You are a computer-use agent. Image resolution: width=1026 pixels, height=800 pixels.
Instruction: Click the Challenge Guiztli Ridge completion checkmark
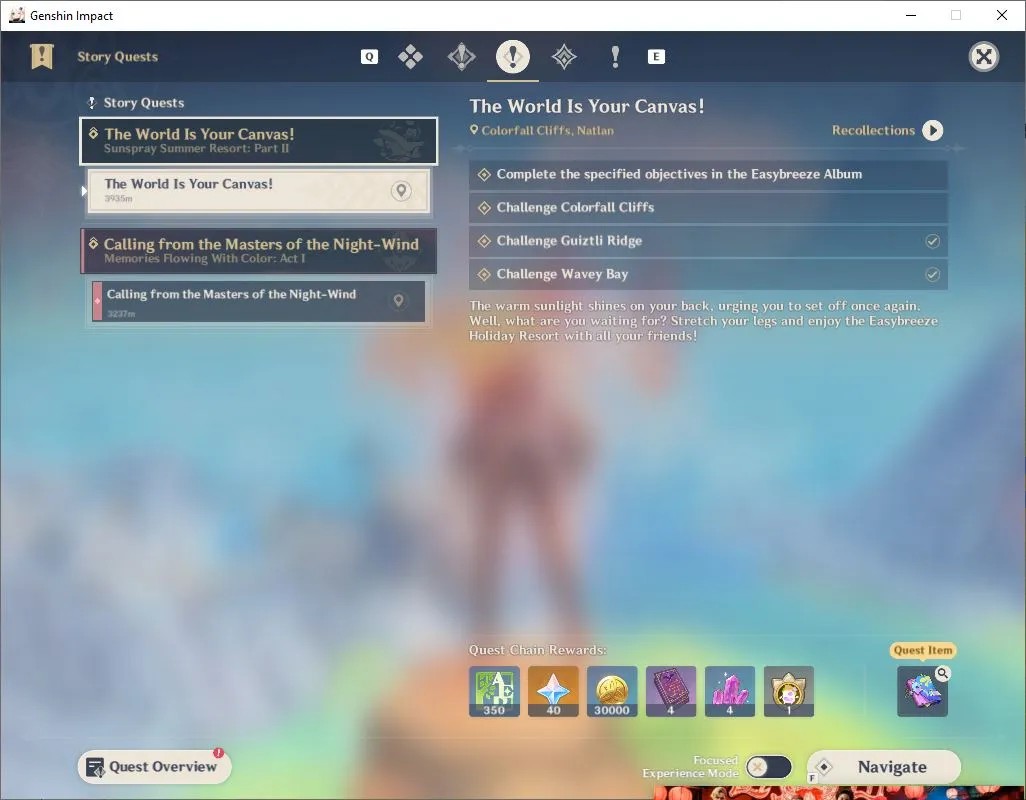point(932,241)
